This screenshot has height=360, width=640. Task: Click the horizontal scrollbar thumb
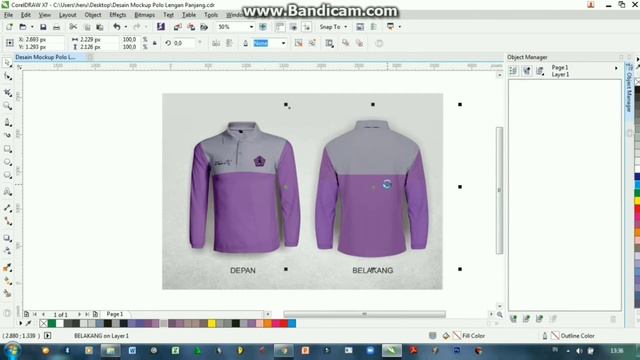pyautogui.click(x=364, y=314)
